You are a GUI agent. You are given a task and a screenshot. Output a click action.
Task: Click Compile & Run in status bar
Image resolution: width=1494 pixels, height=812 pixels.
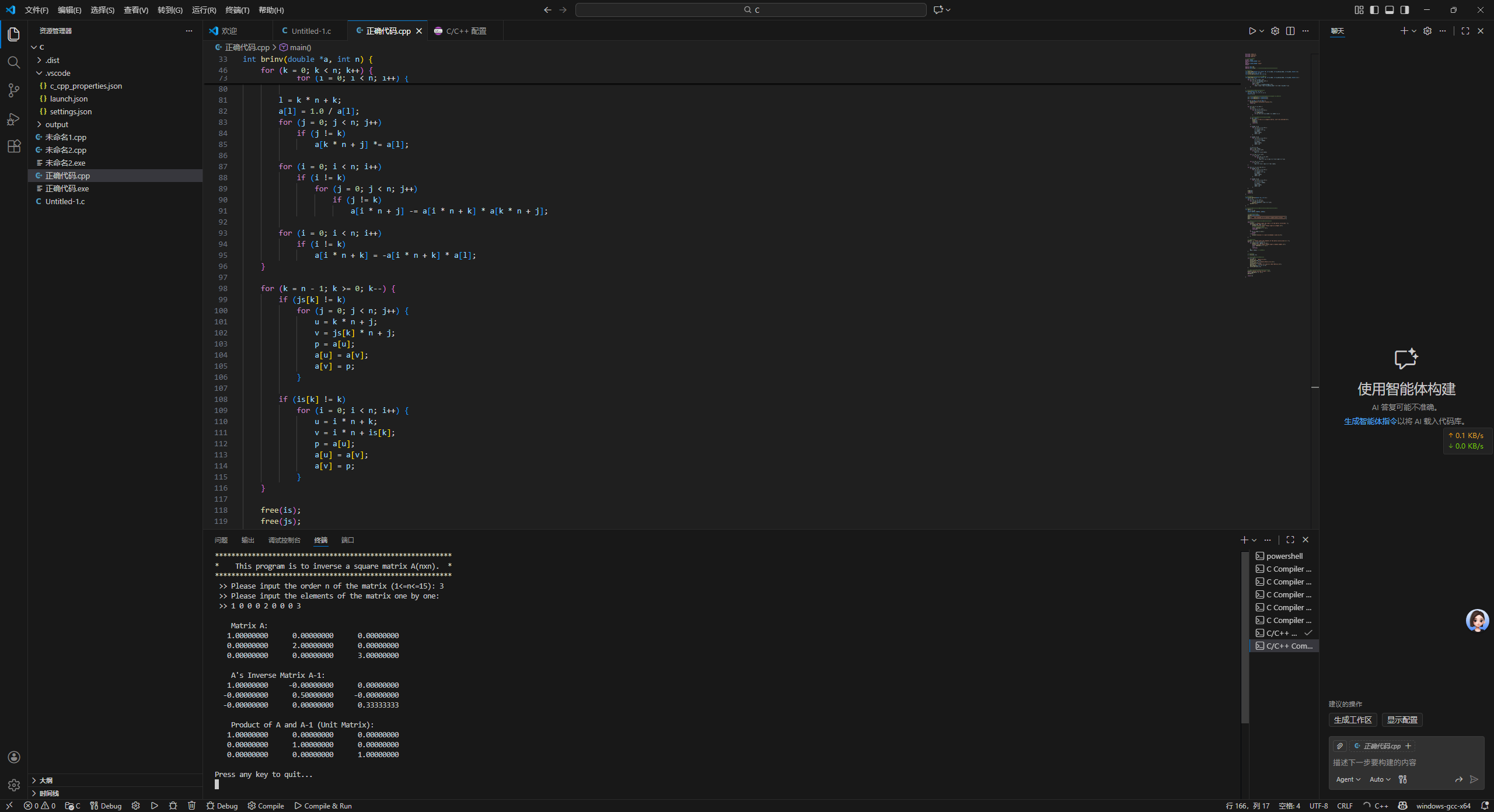pyautogui.click(x=323, y=806)
